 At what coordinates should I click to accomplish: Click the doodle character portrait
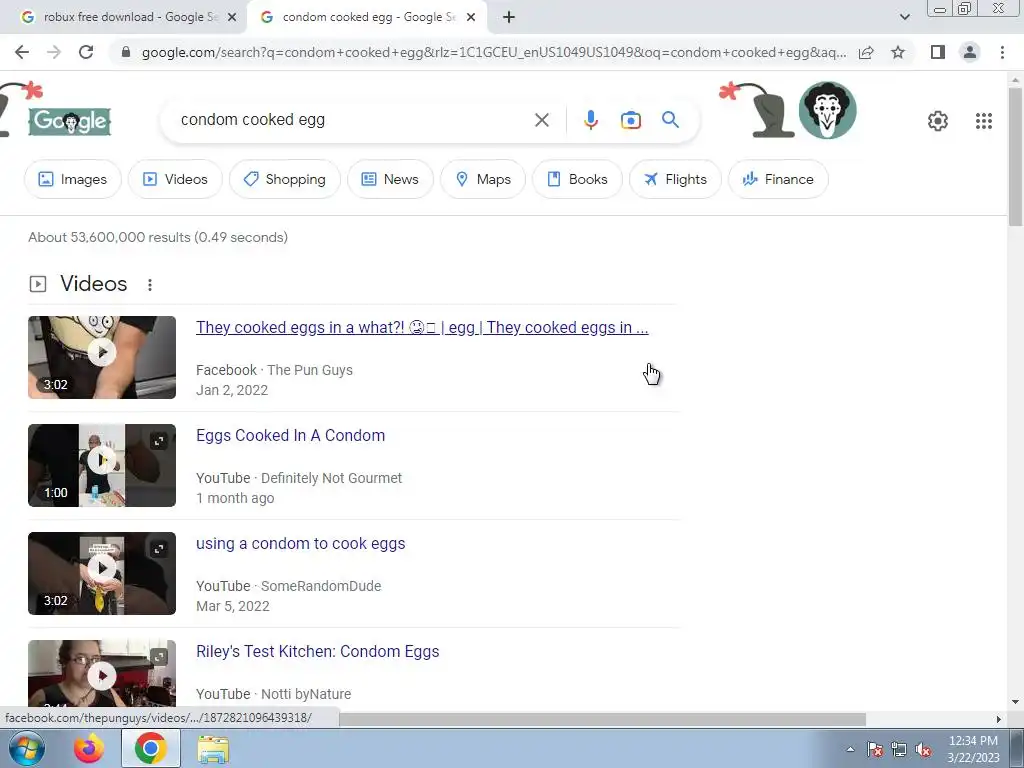pyautogui.click(x=827, y=110)
